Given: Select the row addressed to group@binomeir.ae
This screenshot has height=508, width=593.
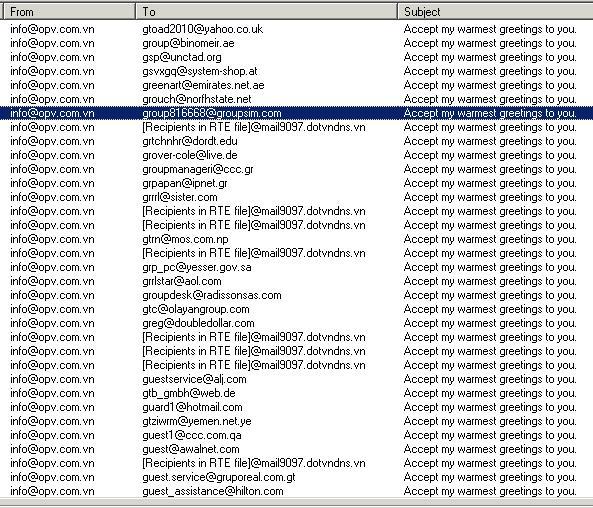Looking at the screenshot, I should tap(296, 43).
